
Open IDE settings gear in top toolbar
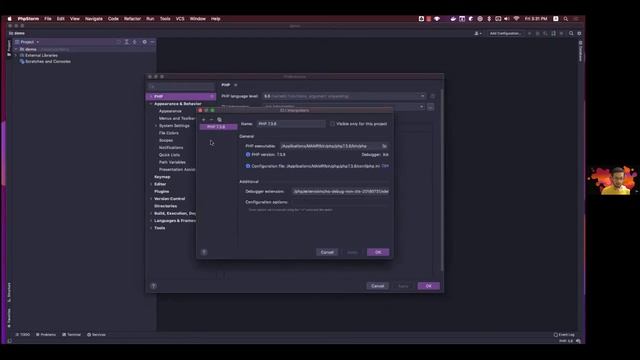tap(579, 33)
